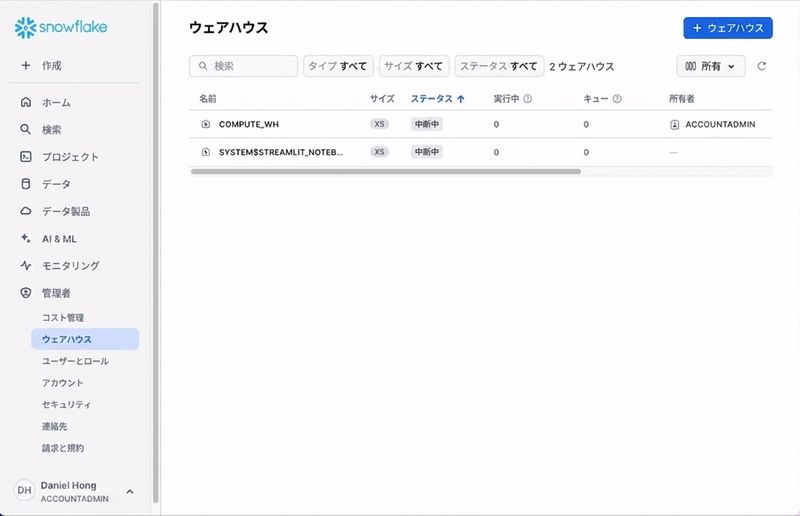Click the warehouse icon next to COMPUTE_WH
Image resolution: width=800 pixels, height=516 pixels.
(206, 124)
